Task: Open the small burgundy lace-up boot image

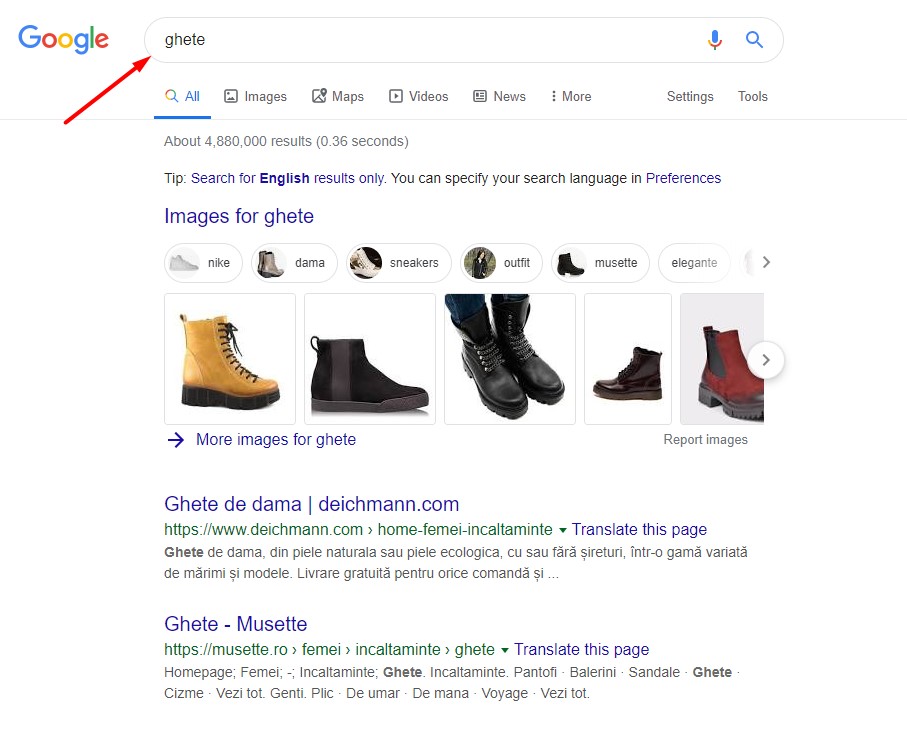Action: coord(628,359)
